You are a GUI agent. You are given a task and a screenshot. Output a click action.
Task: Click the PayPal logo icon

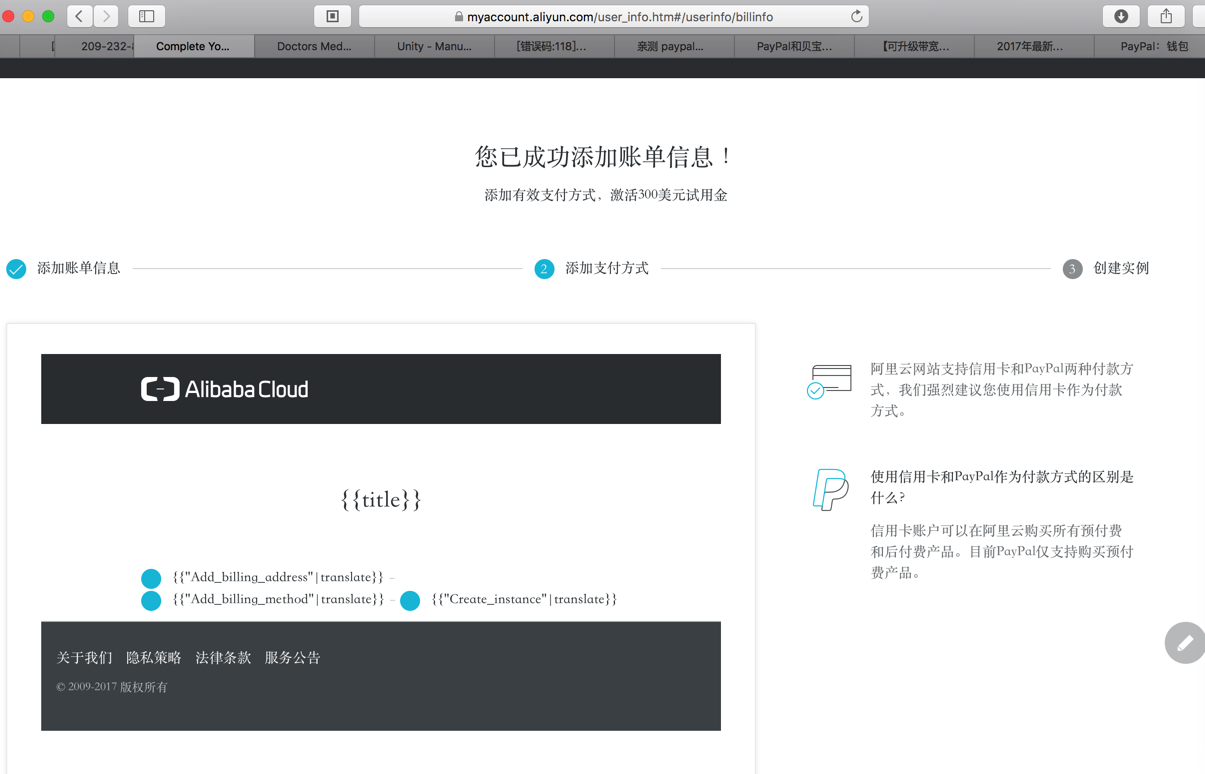[x=830, y=489]
